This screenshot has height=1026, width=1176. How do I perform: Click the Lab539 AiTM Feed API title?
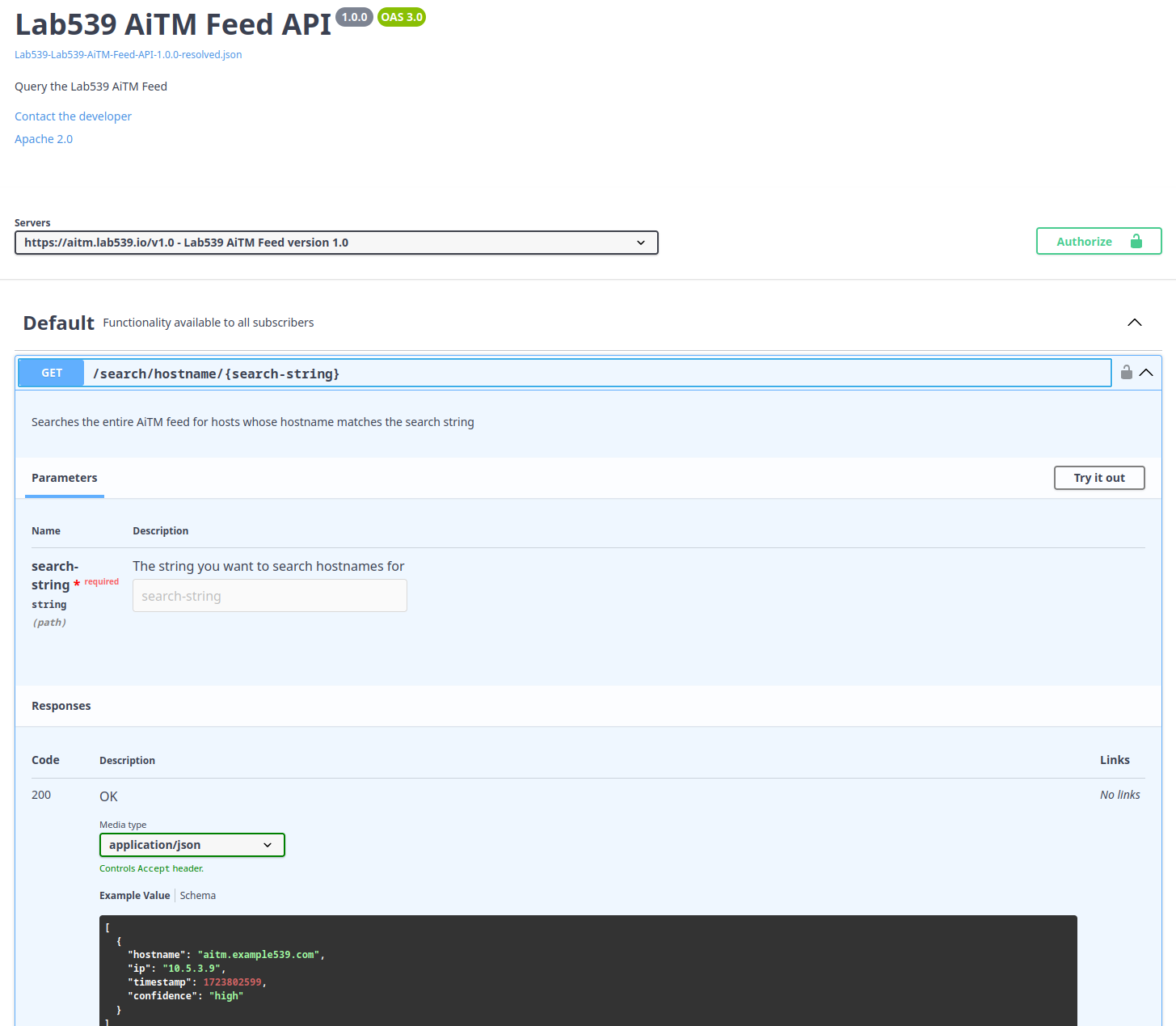tap(173, 24)
